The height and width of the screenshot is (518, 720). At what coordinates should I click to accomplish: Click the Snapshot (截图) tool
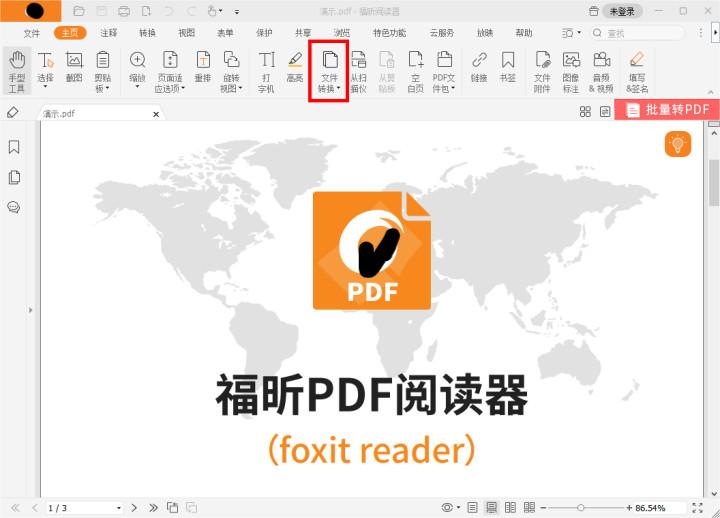(74, 68)
